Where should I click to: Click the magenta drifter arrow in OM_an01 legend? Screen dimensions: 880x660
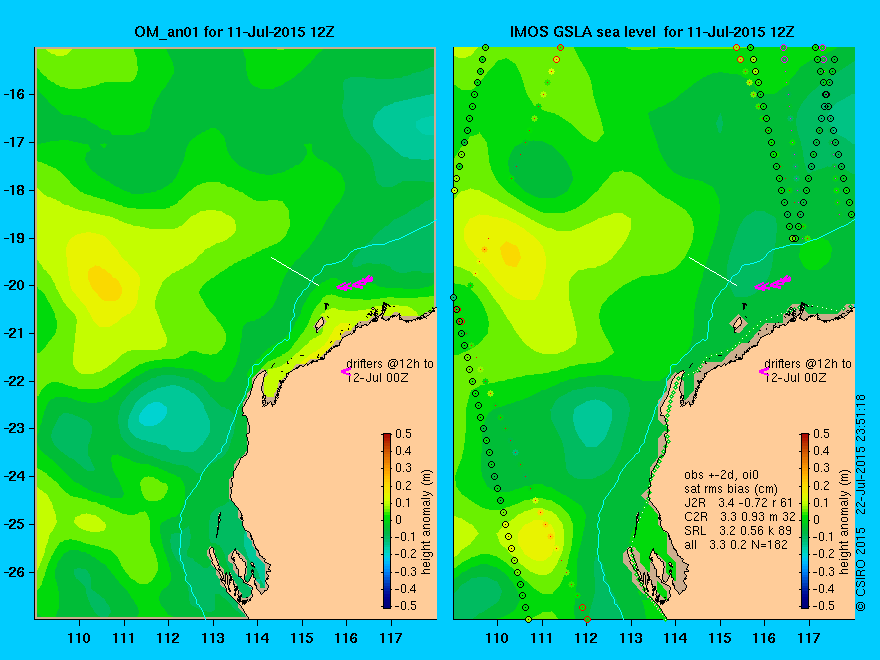click(x=346, y=371)
